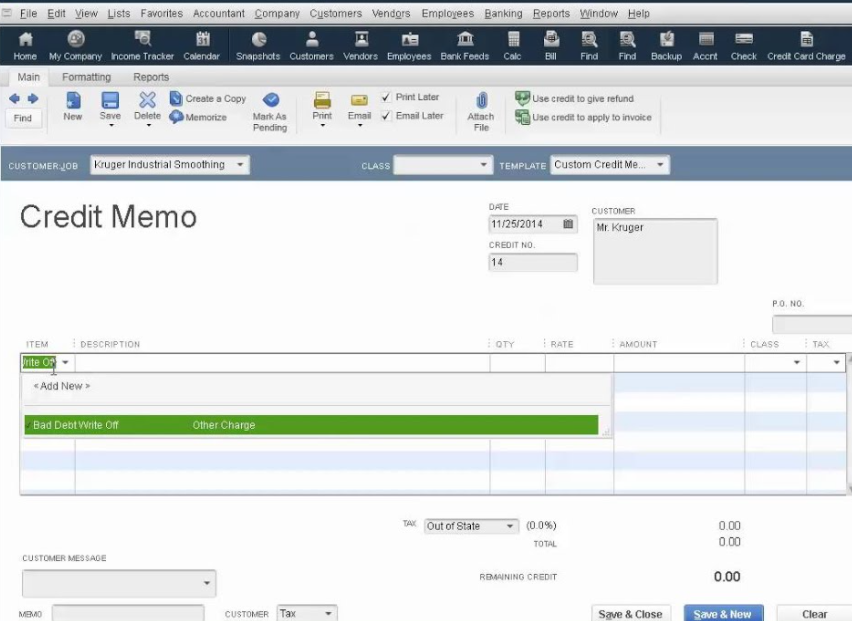Select Bad Debt Write Off item

tap(311, 425)
